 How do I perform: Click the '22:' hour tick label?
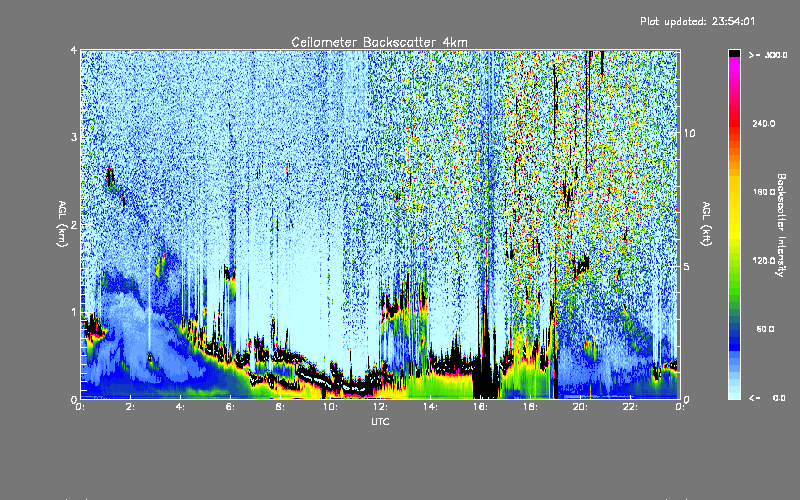click(x=630, y=407)
